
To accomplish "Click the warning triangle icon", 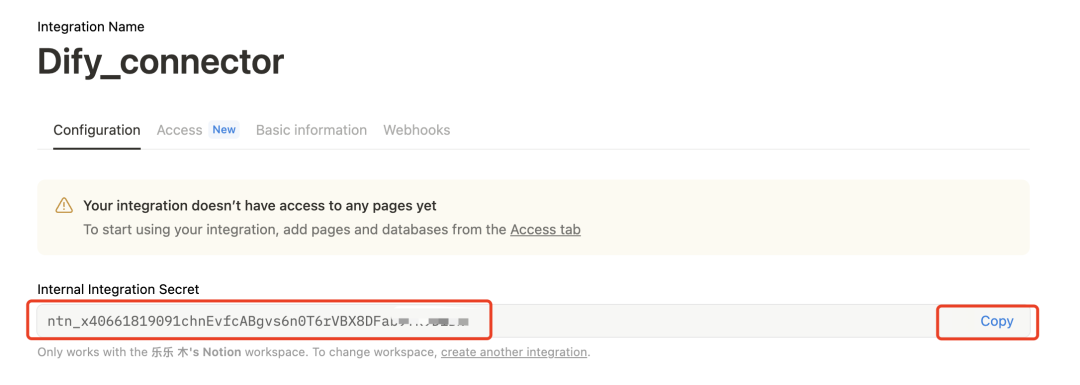I will coord(64,205).
